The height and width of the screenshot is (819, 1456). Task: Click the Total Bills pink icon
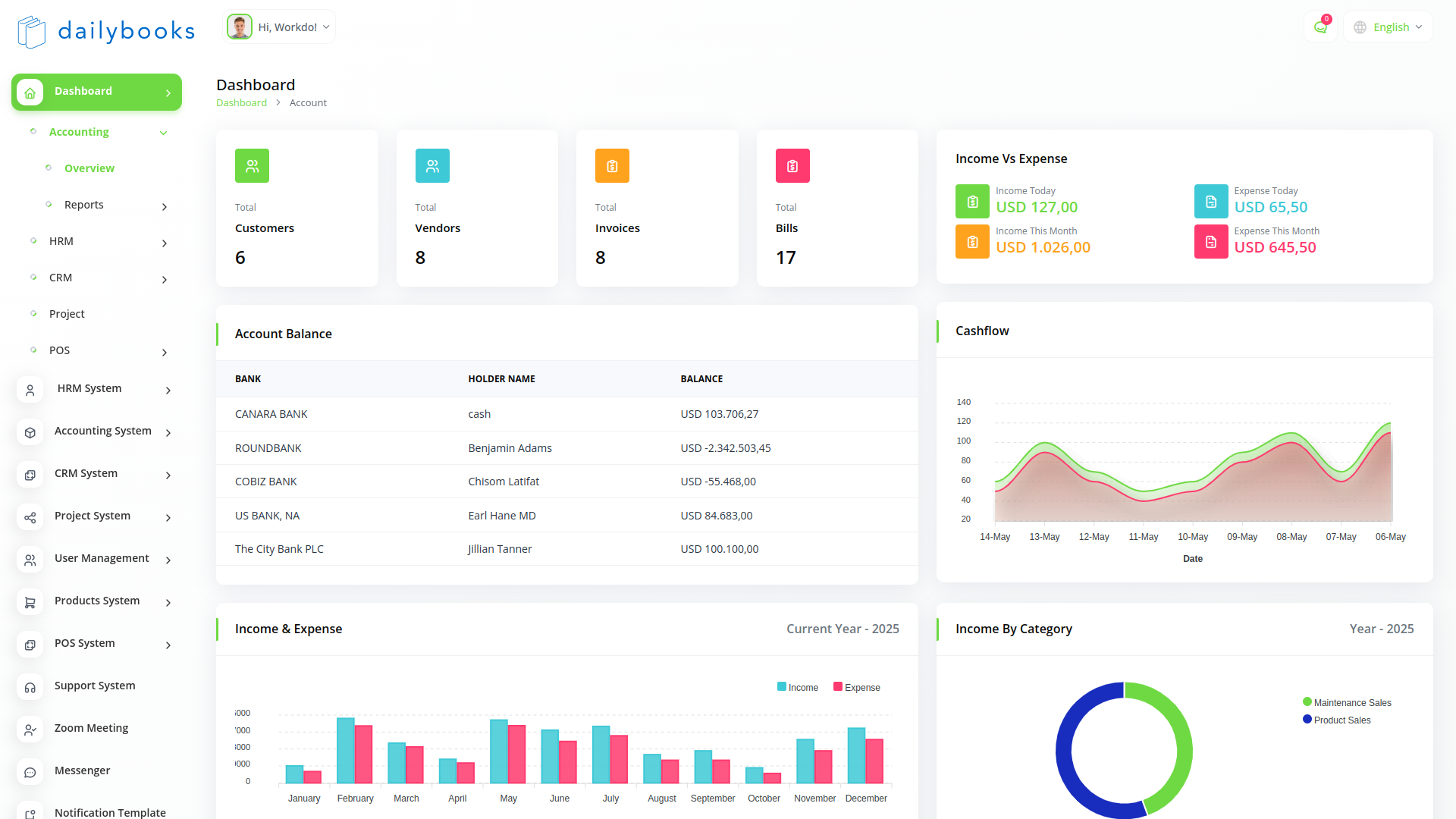pos(792,166)
